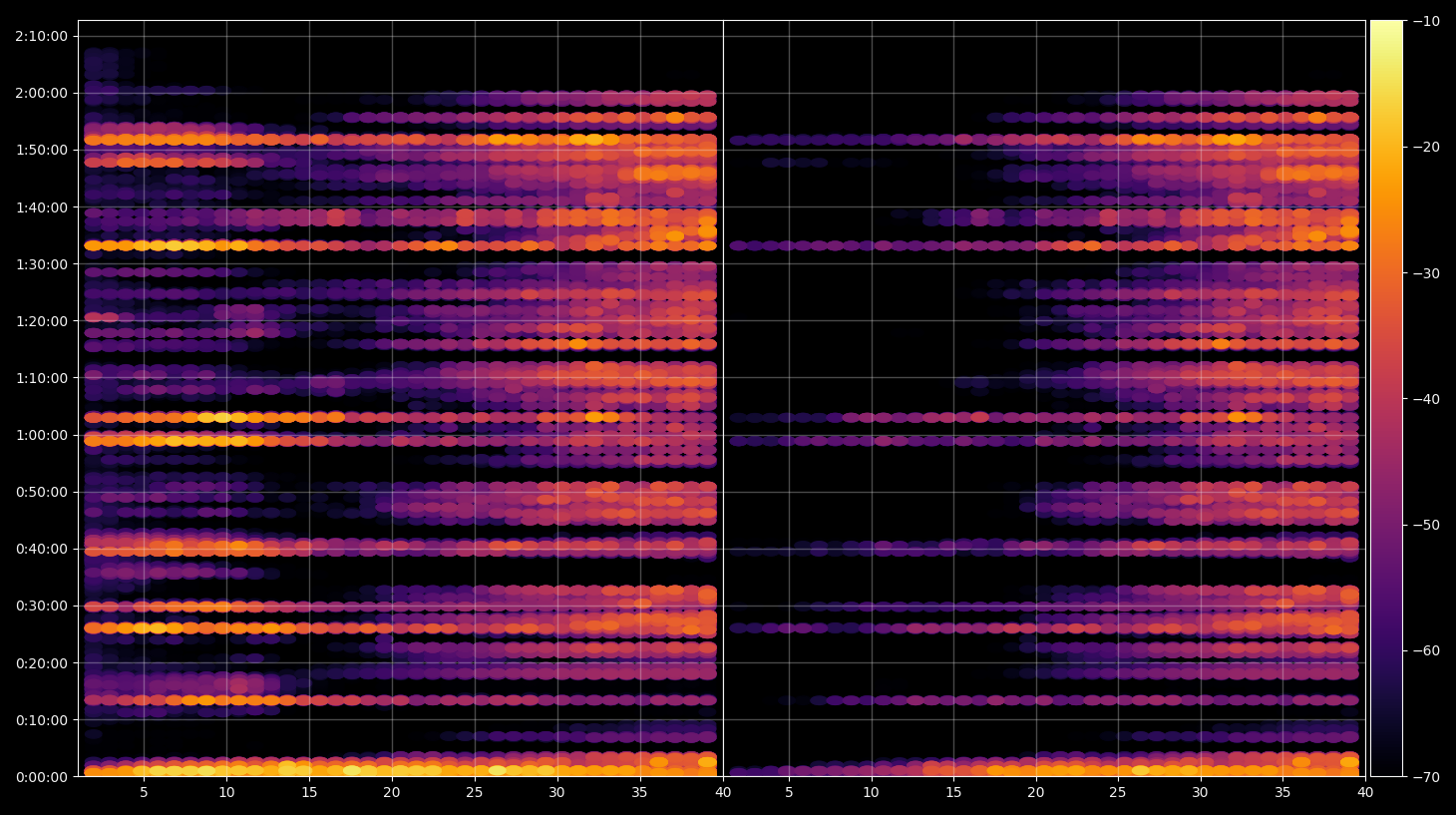Click the −70 colorbar tick label
This screenshot has height=815, width=1456.
pyautogui.click(x=1426, y=776)
